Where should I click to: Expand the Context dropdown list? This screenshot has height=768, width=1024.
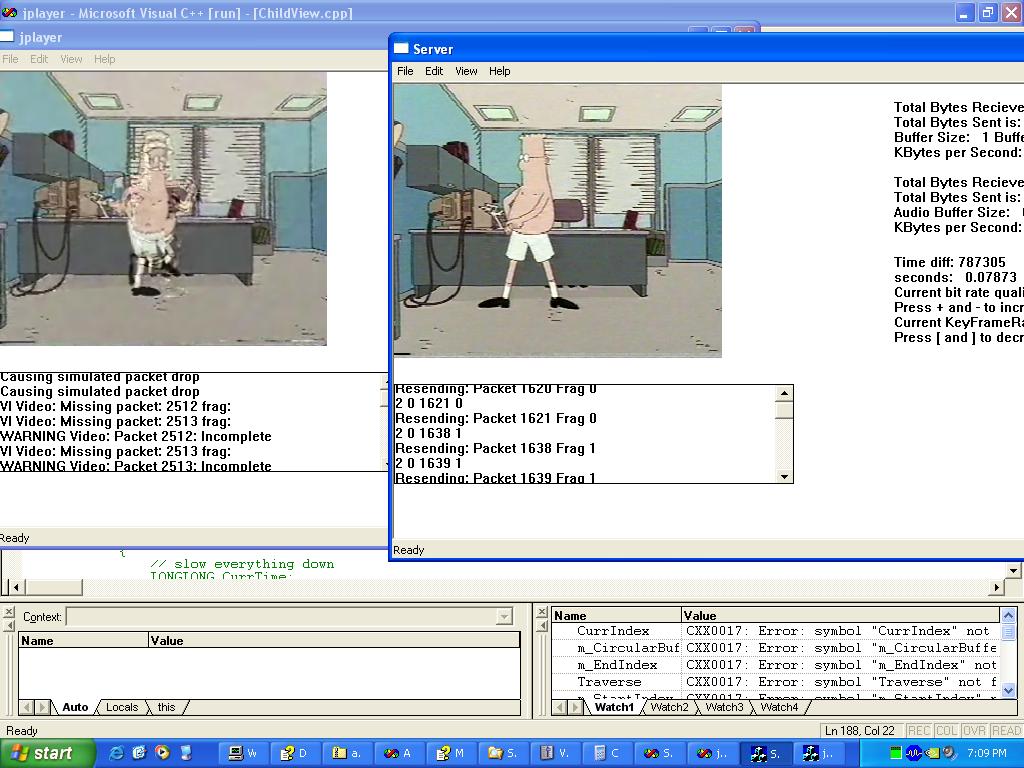(x=504, y=617)
